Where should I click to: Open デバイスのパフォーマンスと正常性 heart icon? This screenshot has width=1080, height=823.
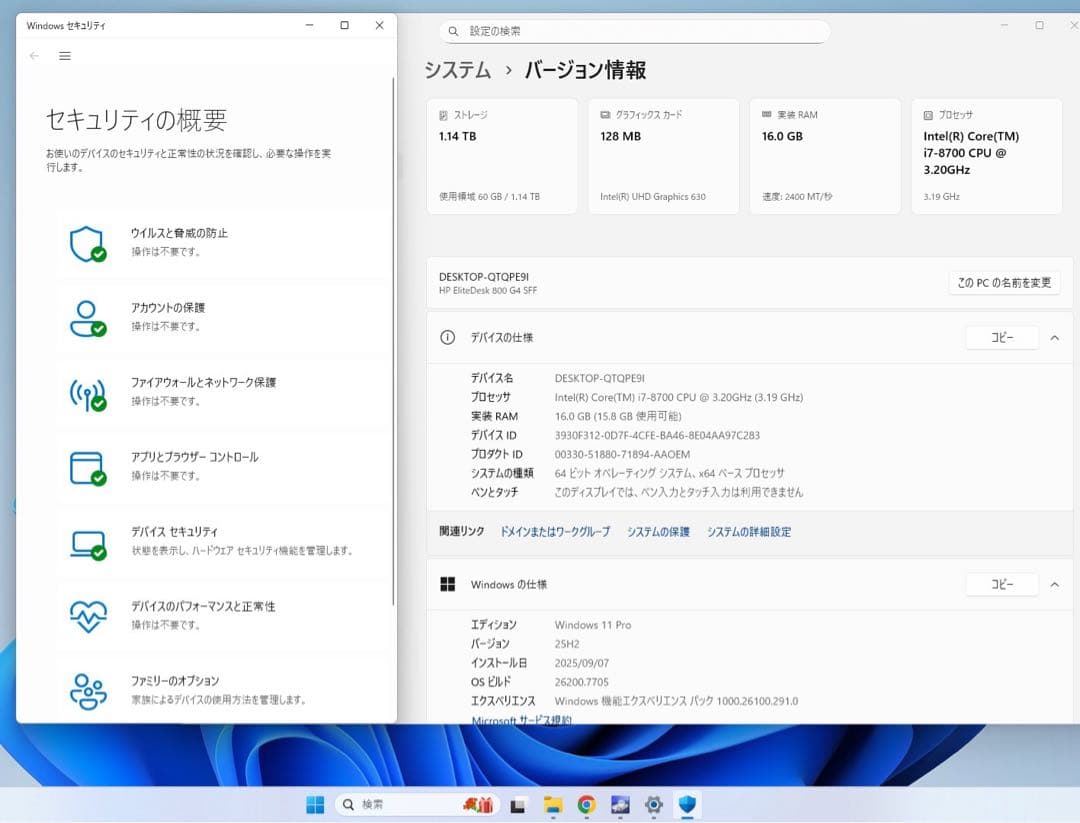coord(88,615)
